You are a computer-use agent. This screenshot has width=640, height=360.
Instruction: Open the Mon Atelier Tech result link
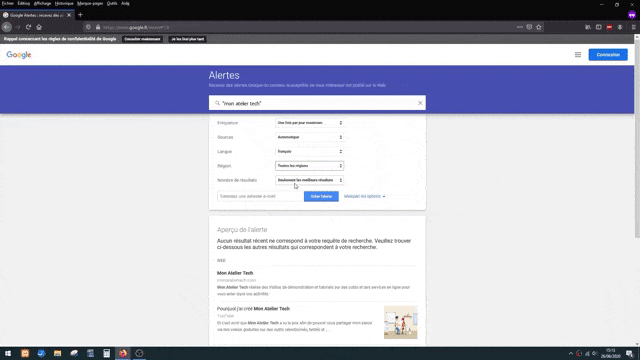click(235, 273)
